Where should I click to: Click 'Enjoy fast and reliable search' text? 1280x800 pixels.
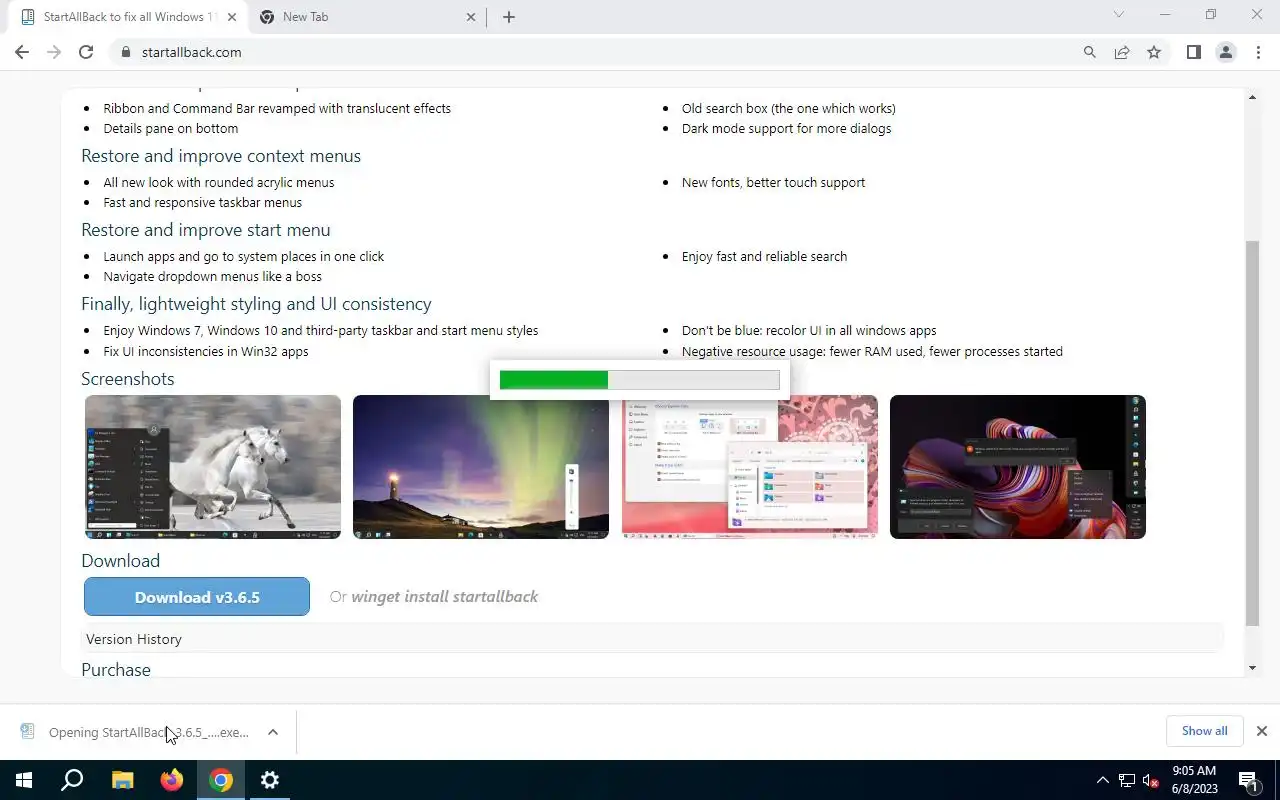coord(764,256)
